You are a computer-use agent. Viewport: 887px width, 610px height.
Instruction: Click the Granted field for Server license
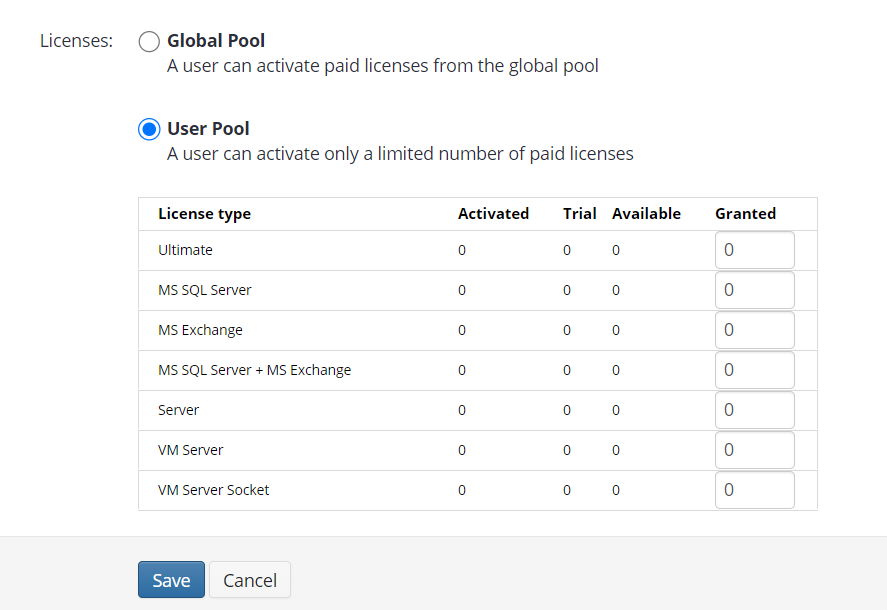coord(754,409)
